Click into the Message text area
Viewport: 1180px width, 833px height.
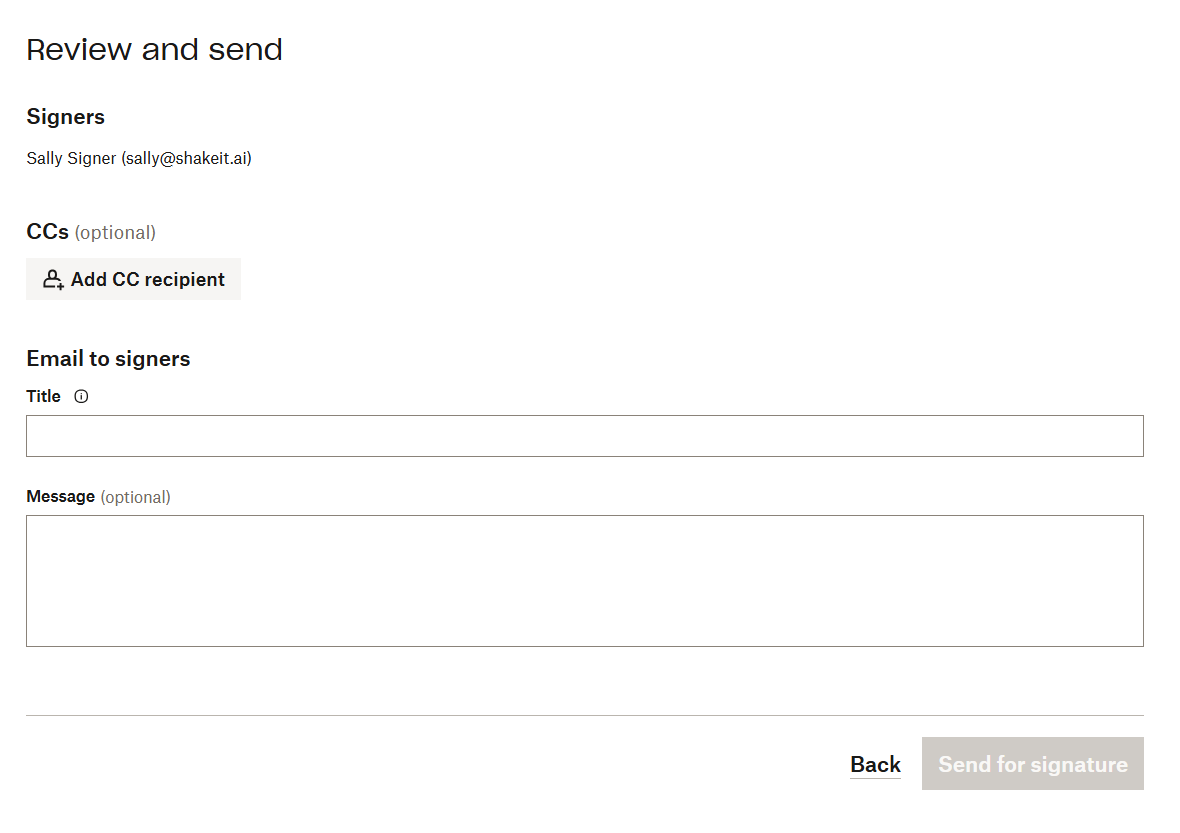click(585, 581)
